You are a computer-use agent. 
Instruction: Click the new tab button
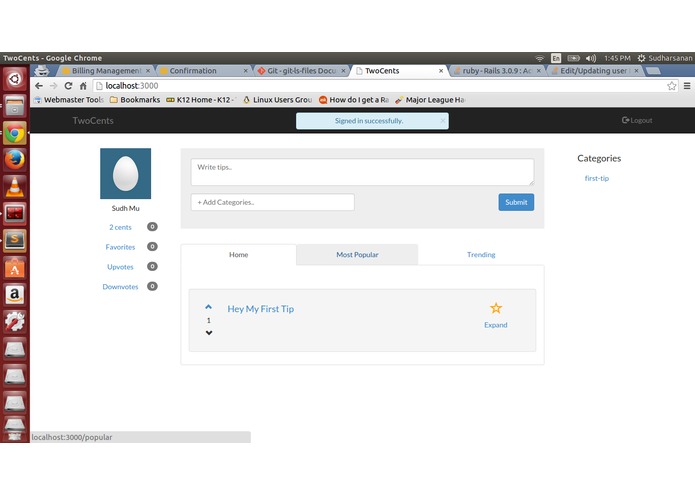(653, 71)
